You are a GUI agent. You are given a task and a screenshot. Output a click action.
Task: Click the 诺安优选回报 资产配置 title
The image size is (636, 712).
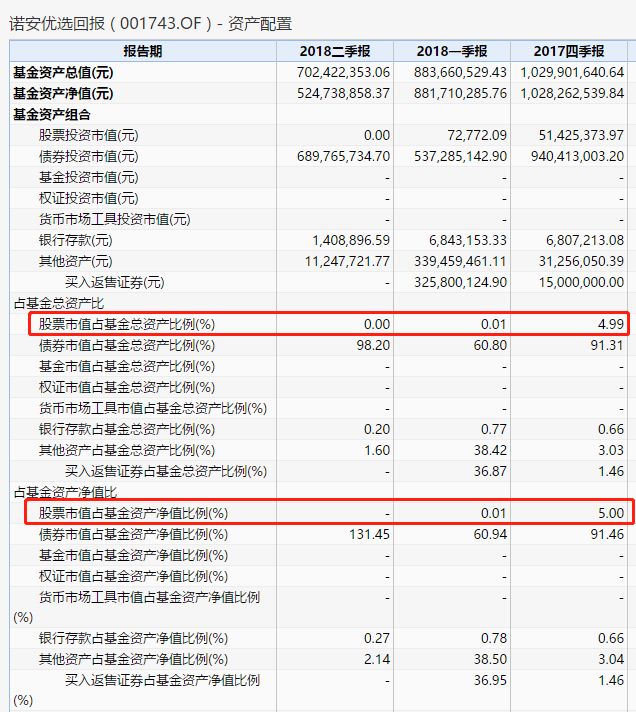click(x=150, y=24)
